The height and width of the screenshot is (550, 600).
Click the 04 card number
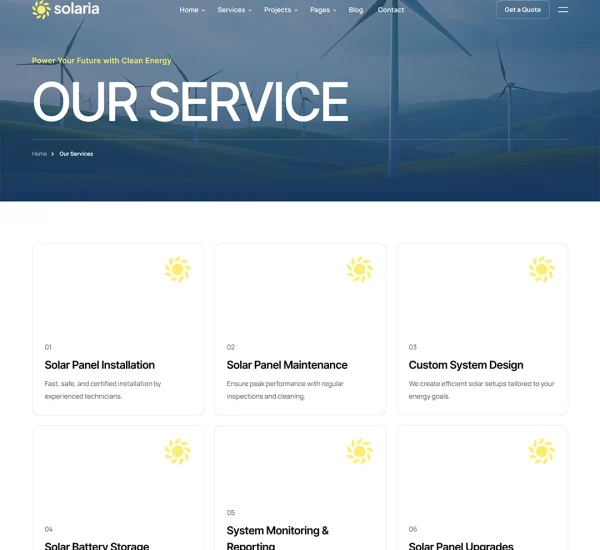click(x=49, y=529)
